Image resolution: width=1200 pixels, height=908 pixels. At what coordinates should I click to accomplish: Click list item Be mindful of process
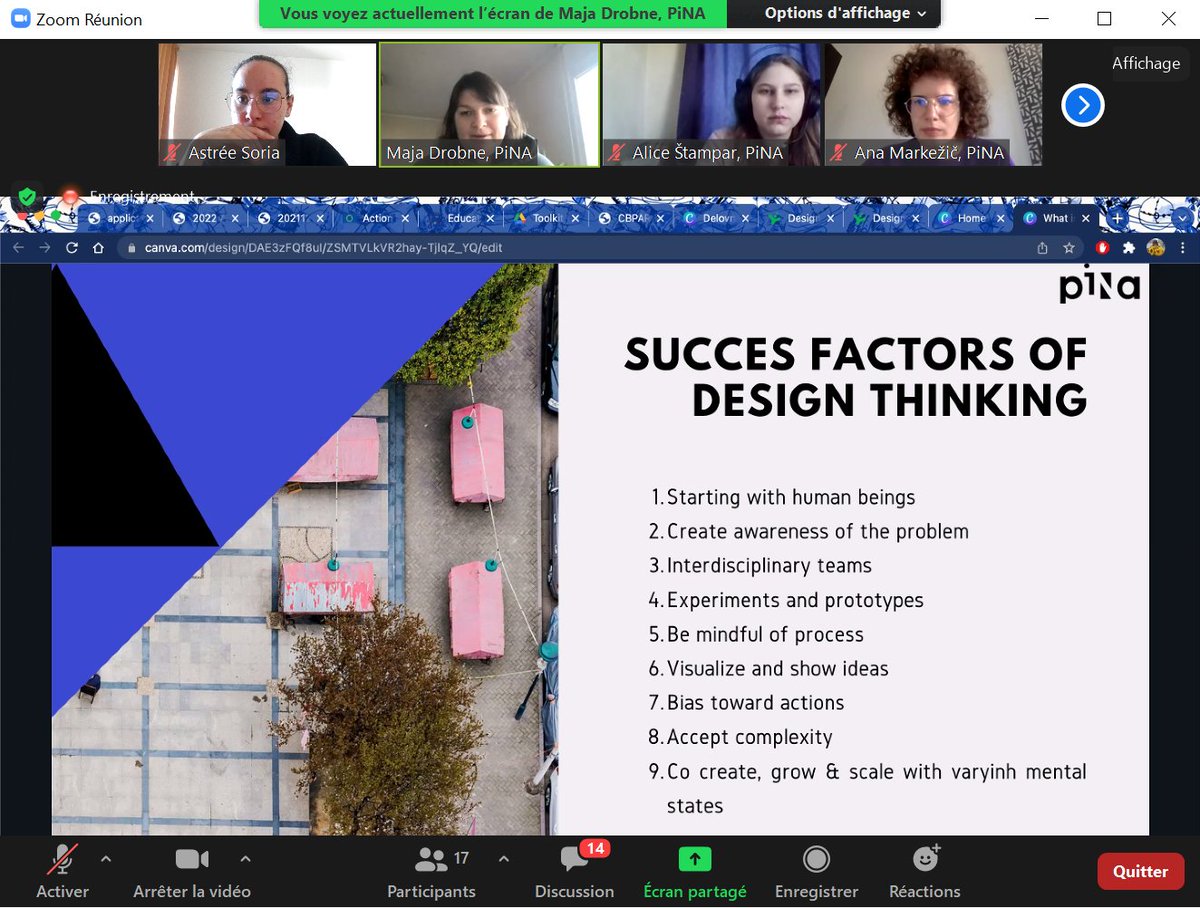point(765,634)
